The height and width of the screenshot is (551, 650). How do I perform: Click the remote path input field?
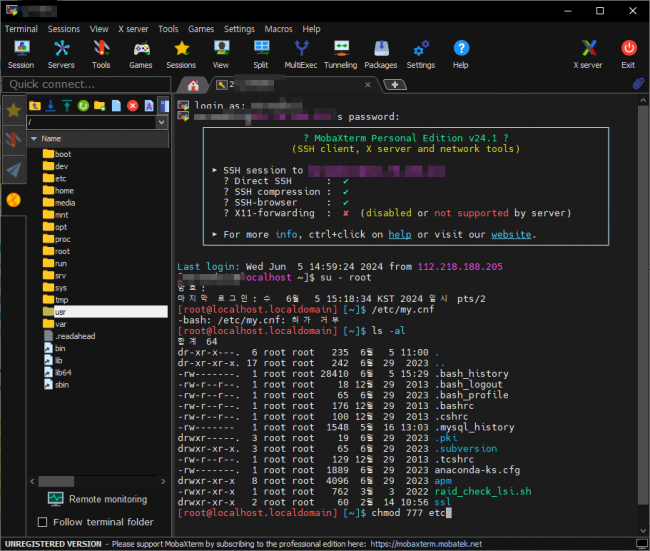coord(92,122)
